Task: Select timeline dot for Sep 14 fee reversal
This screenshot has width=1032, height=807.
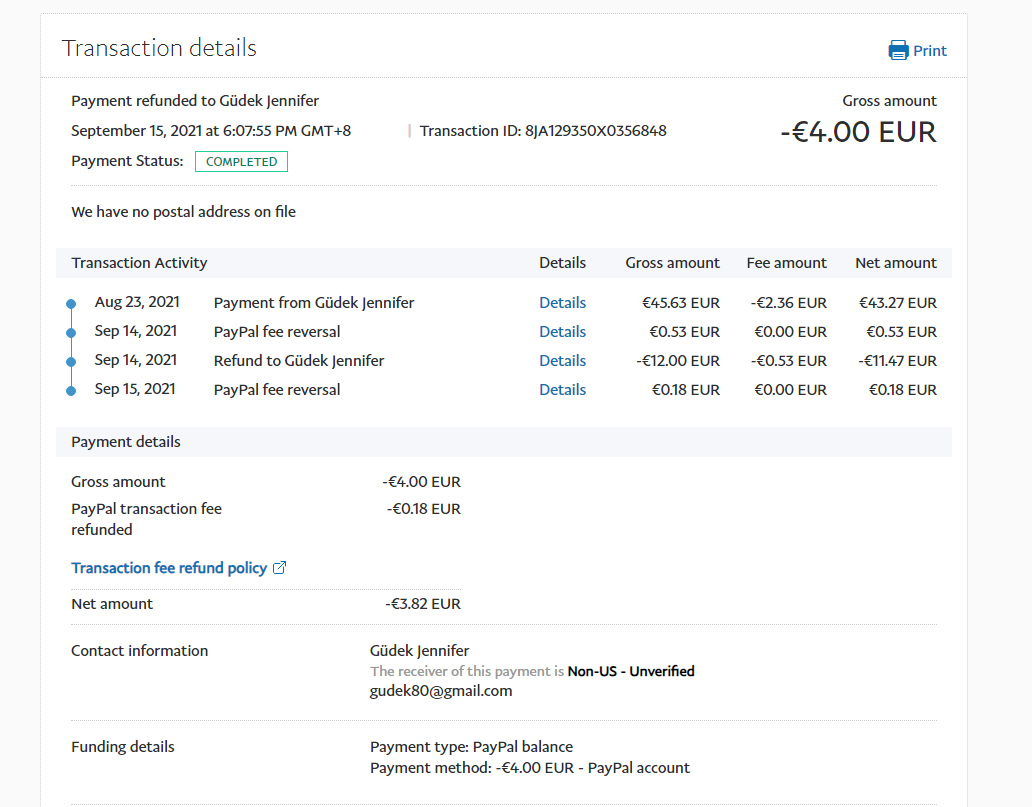Action: click(70, 333)
